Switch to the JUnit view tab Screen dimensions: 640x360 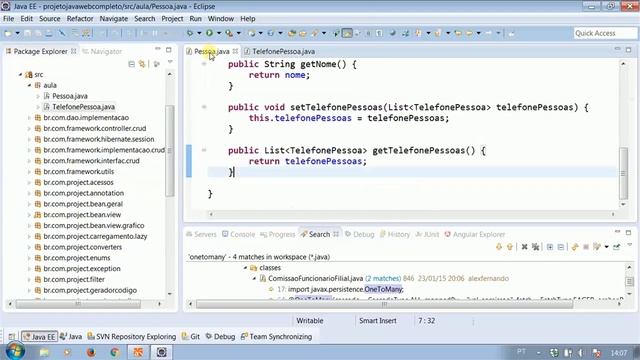(x=427, y=235)
